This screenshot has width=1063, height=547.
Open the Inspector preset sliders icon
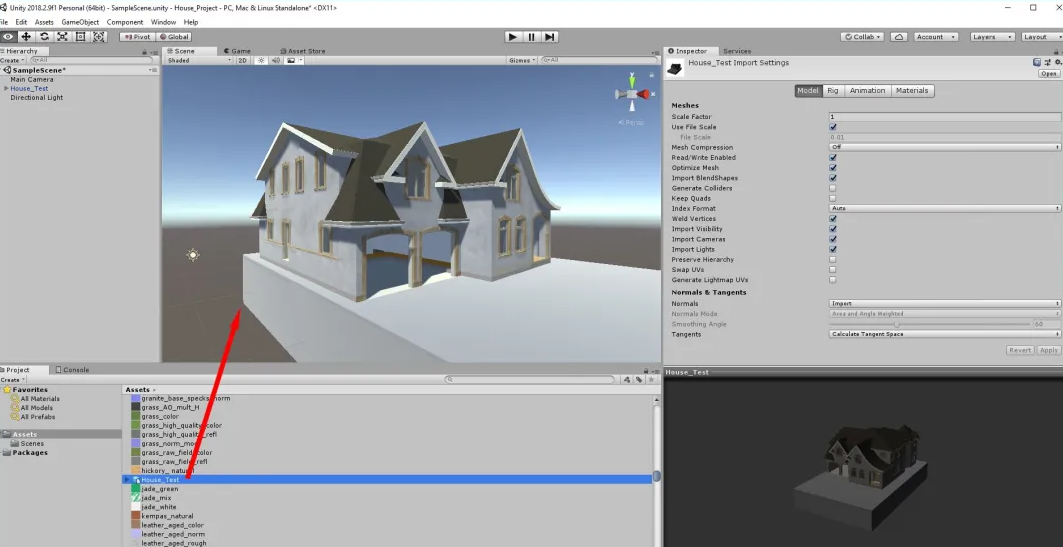tap(1045, 62)
